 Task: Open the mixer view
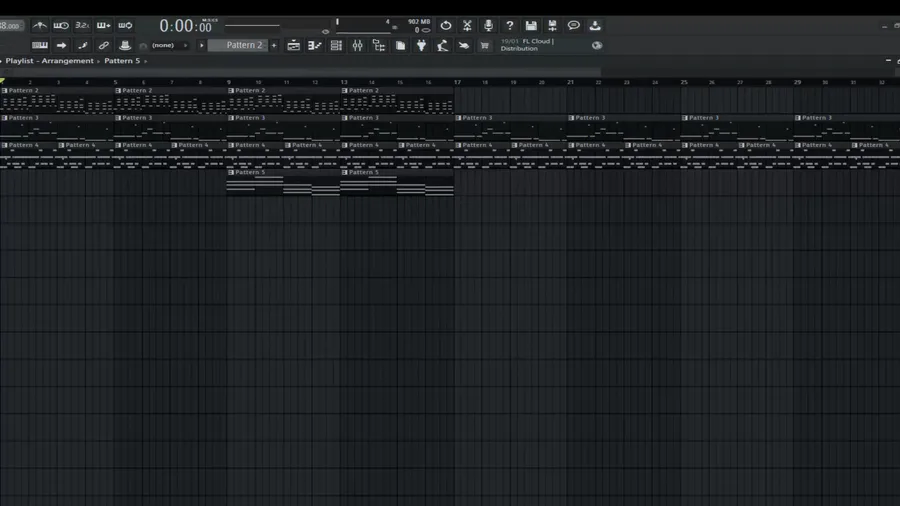pos(358,45)
